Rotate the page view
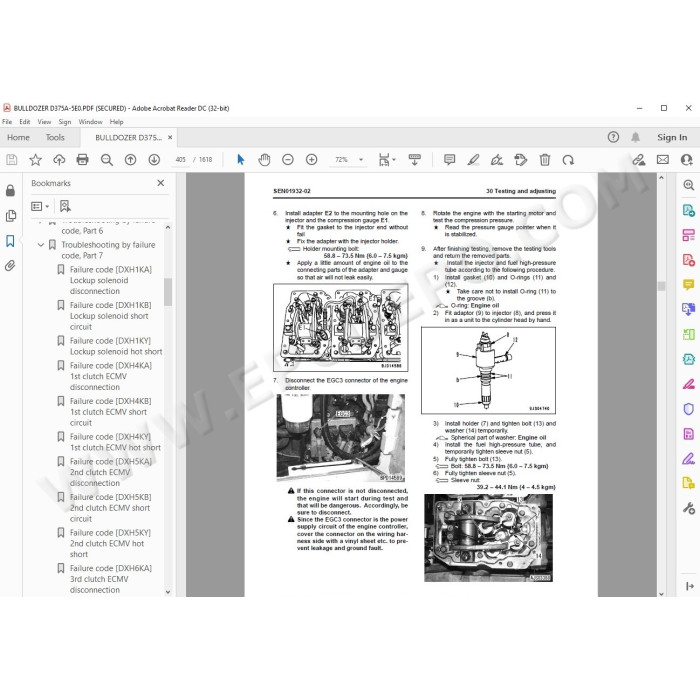The width and height of the screenshot is (700, 700). click(x=568, y=160)
